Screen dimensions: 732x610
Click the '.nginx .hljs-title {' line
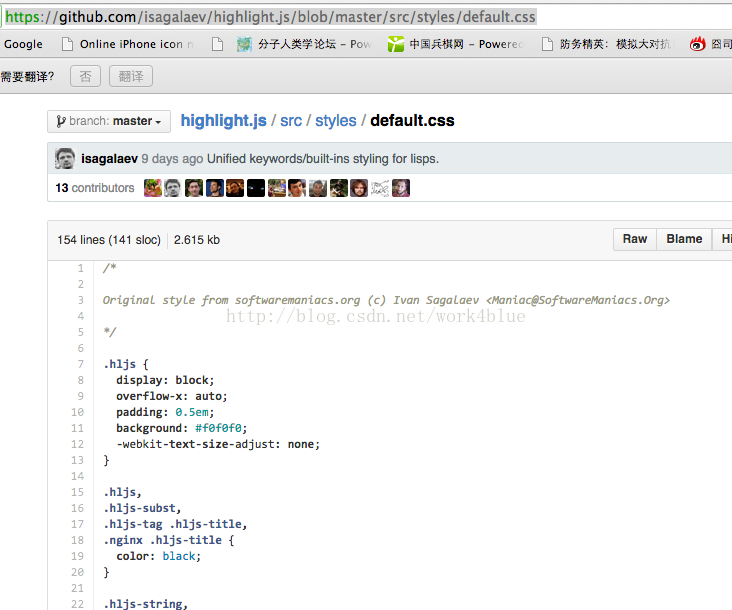click(x=169, y=540)
